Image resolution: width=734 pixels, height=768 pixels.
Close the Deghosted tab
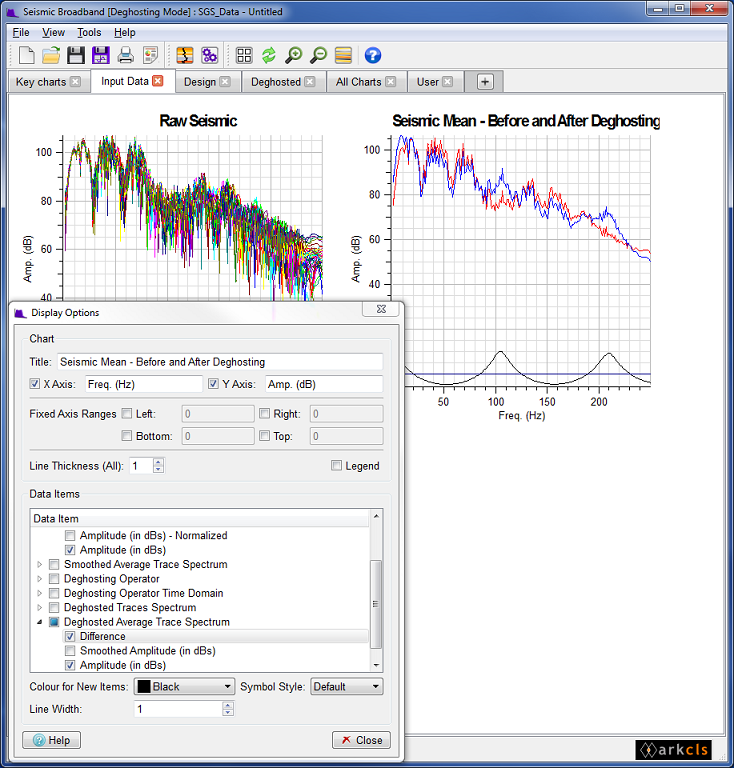309,82
